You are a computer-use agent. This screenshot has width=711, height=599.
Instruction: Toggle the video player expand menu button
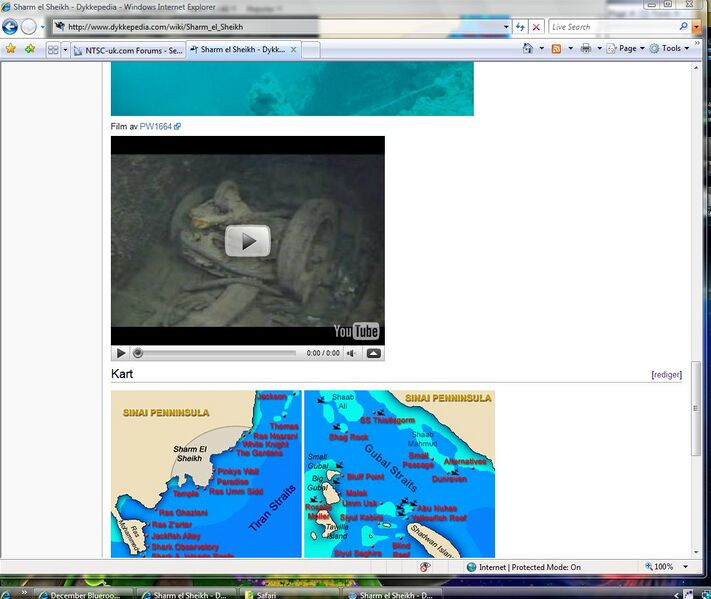(373, 353)
